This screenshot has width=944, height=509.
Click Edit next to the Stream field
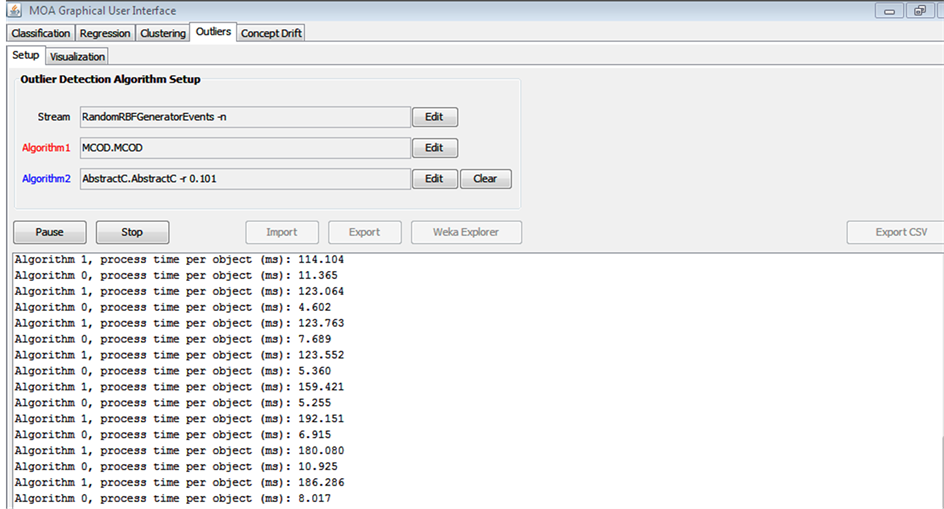(434, 117)
